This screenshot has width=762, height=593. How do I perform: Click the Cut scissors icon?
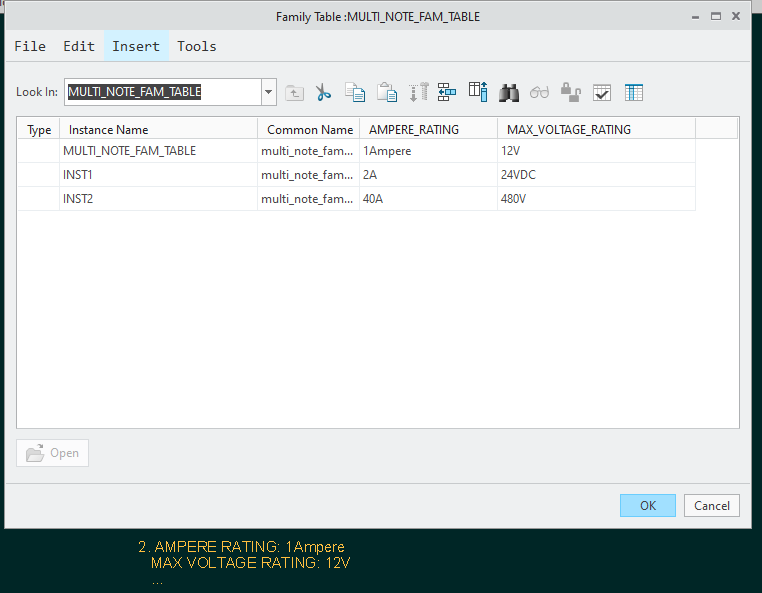tap(323, 92)
